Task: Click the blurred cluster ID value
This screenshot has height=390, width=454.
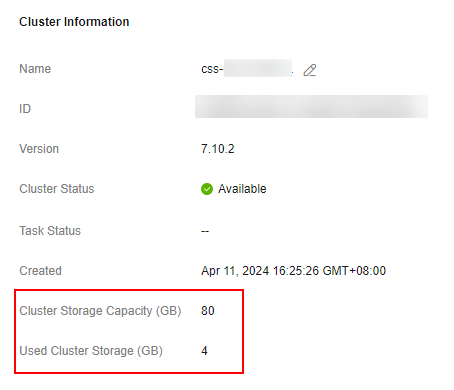Action: (x=311, y=106)
